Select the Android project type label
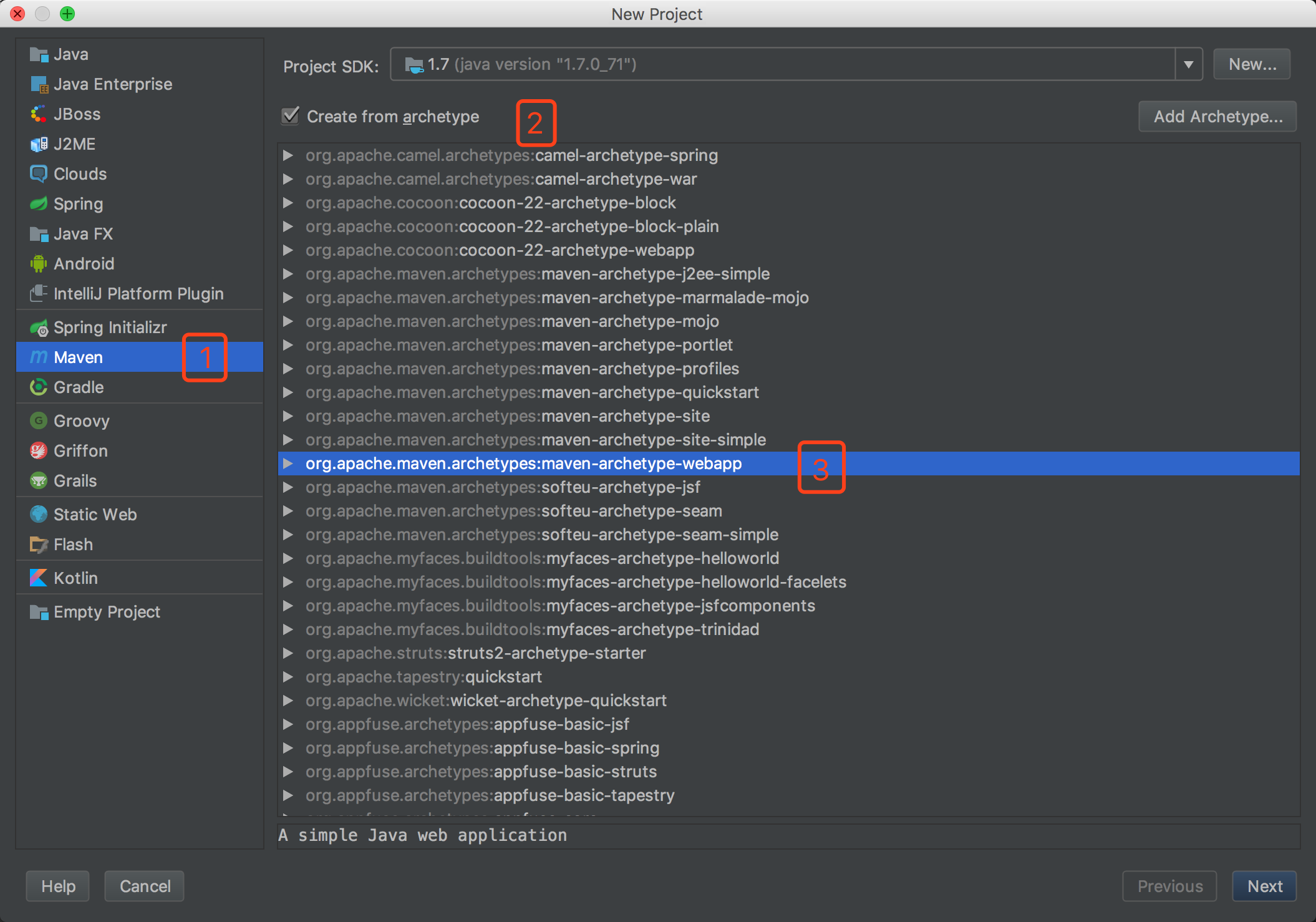Image resolution: width=1316 pixels, height=922 pixels. click(84, 264)
